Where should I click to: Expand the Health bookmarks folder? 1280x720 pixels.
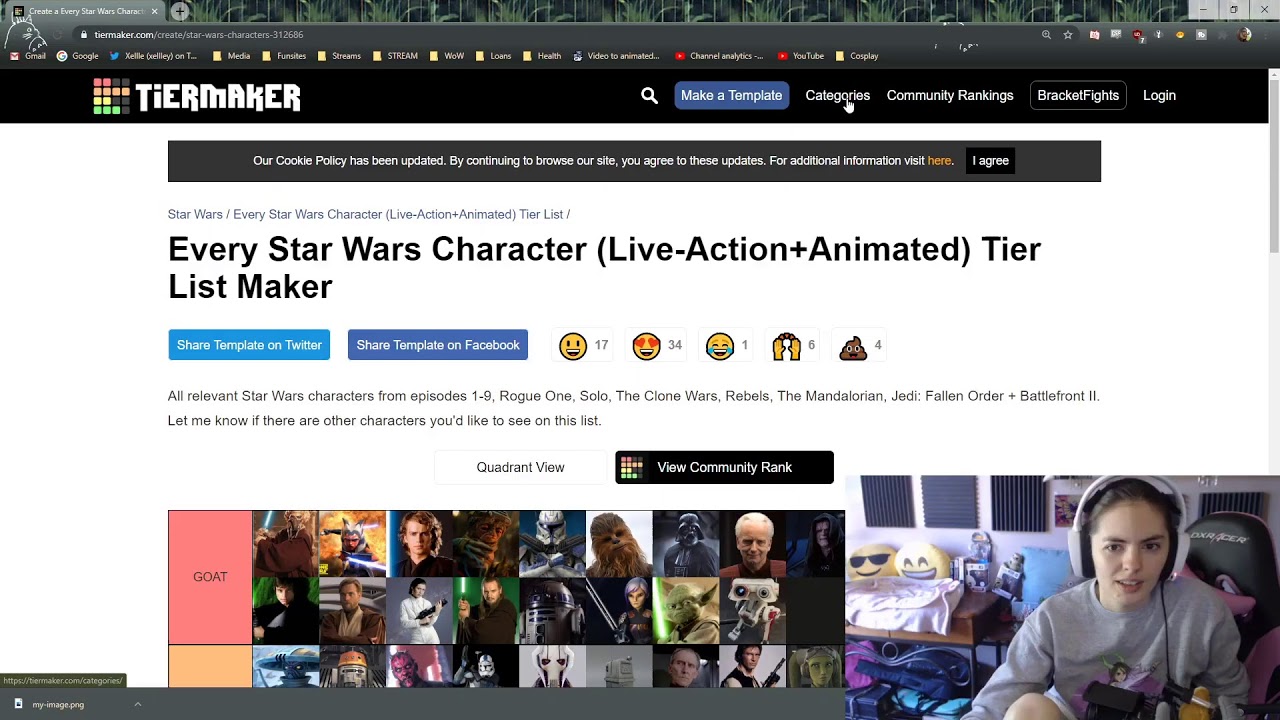(542, 56)
